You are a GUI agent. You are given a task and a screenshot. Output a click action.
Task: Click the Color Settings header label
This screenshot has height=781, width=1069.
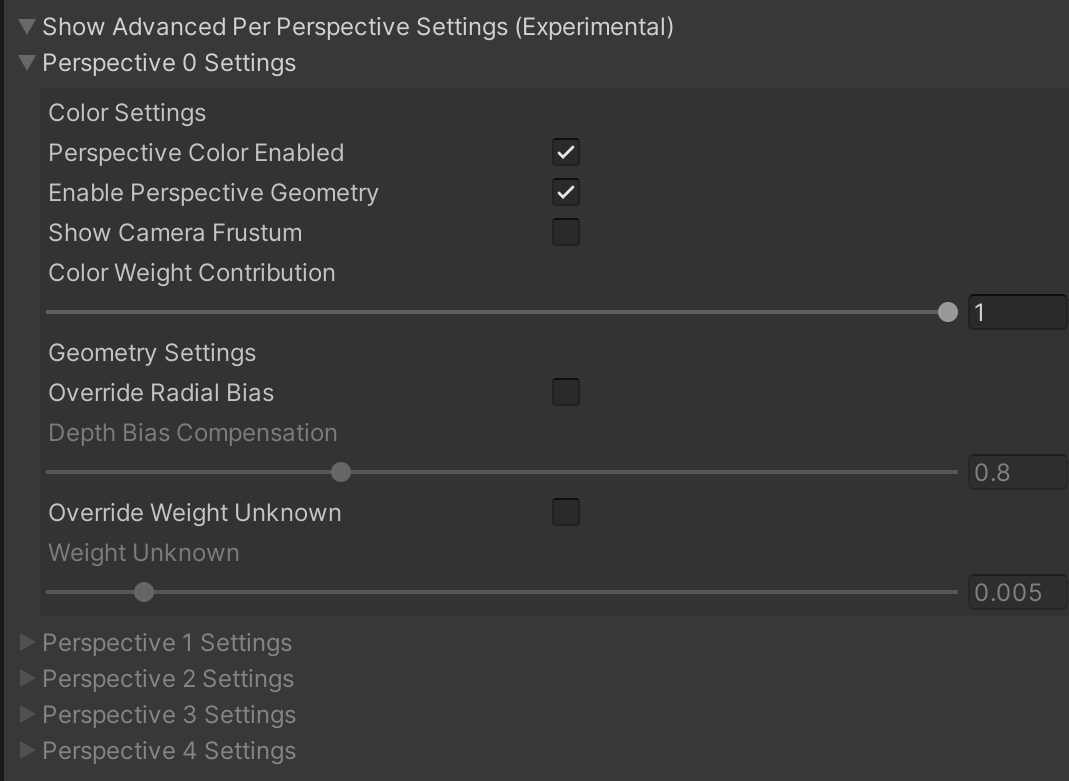coord(127,113)
